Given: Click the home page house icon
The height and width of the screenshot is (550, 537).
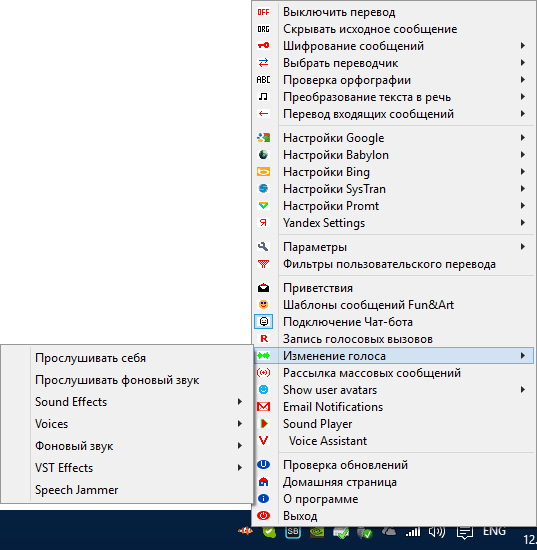Looking at the screenshot, I should (x=263, y=482).
